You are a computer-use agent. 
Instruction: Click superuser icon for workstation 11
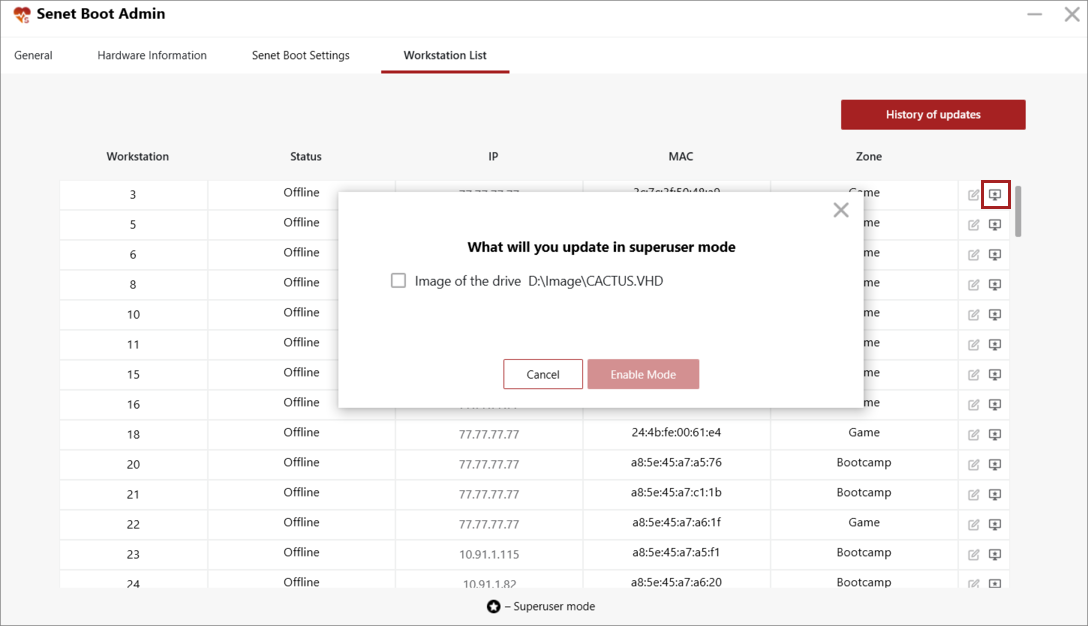tap(995, 345)
